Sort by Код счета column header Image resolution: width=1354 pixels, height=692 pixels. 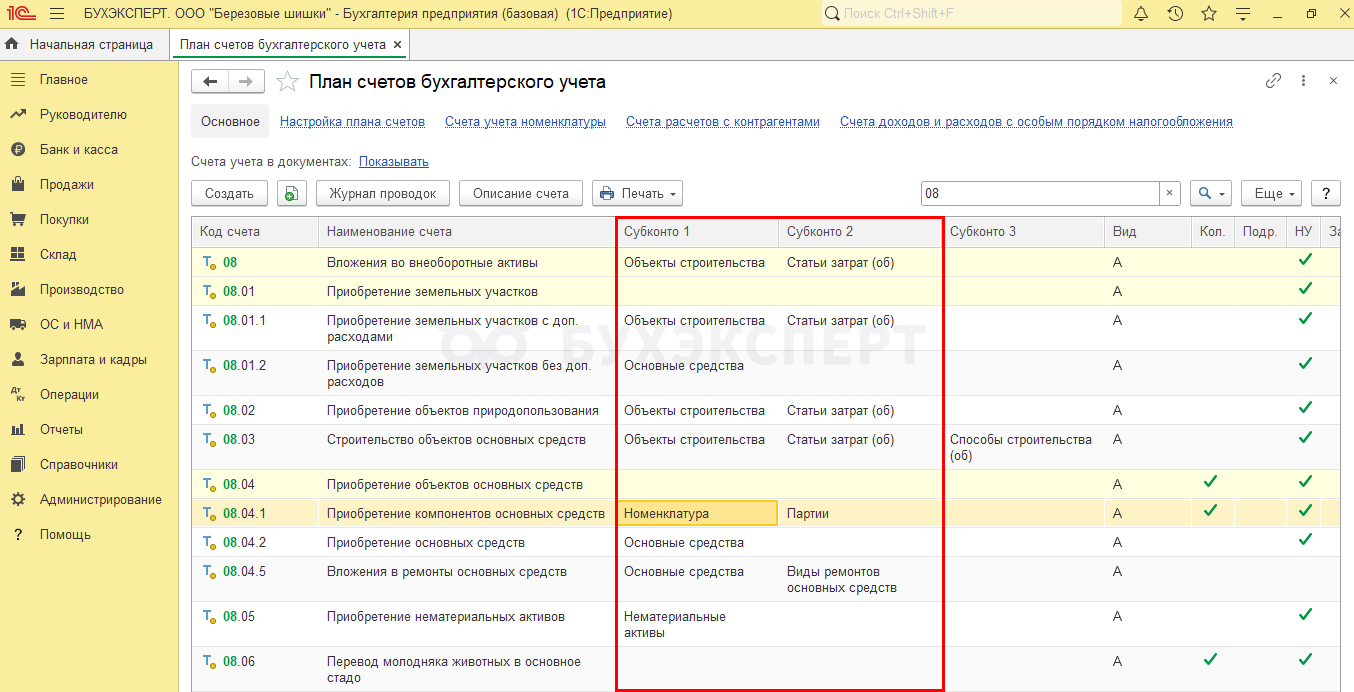255,232
